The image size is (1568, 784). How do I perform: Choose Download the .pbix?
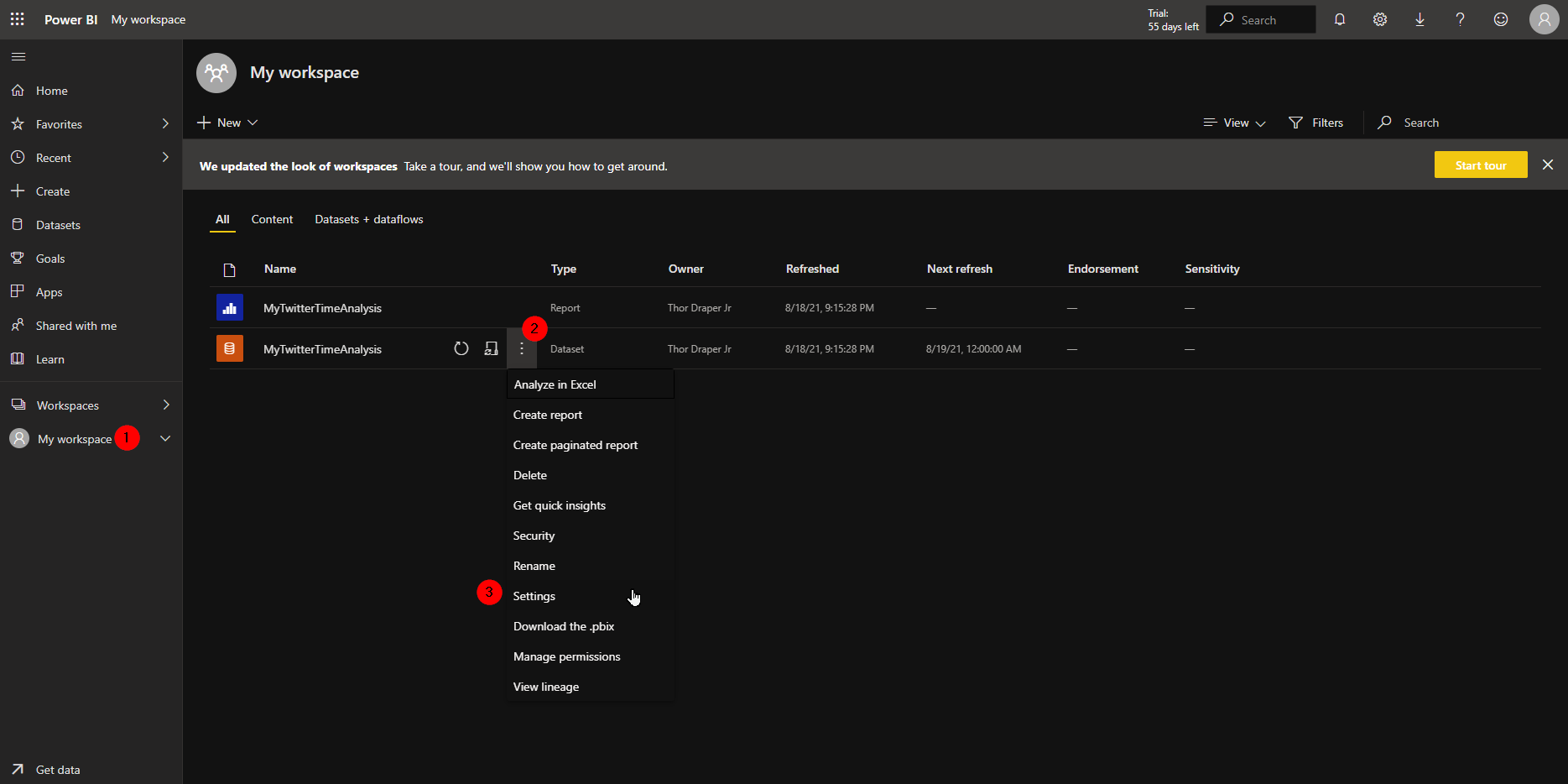pyautogui.click(x=591, y=626)
